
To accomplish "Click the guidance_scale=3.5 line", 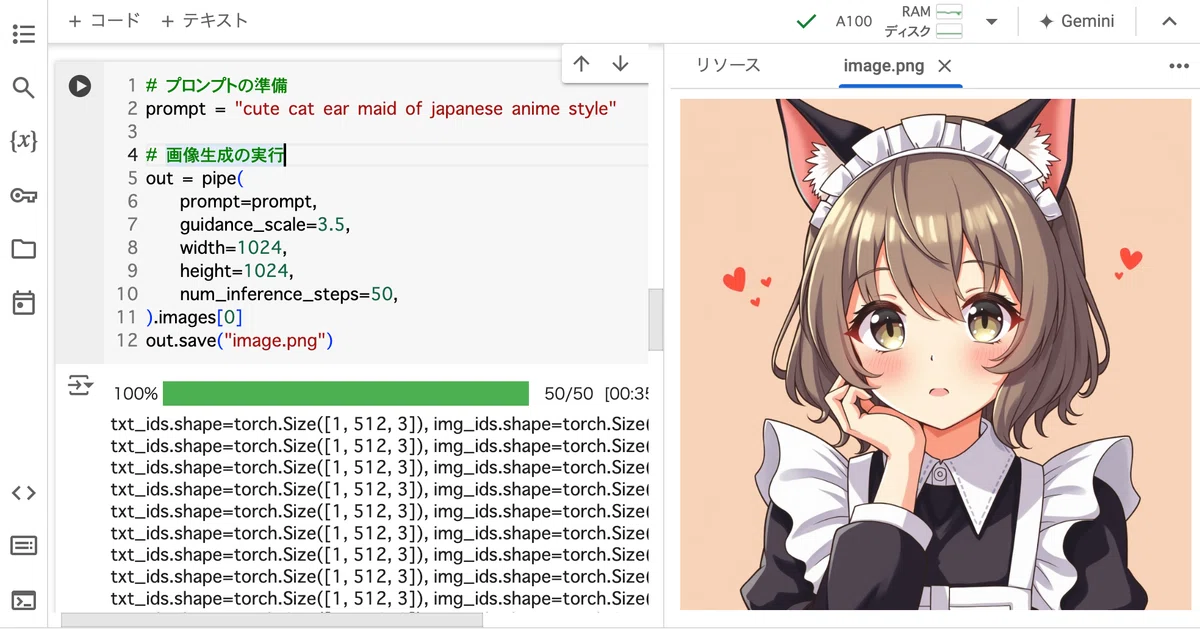I will [x=265, y=225].
